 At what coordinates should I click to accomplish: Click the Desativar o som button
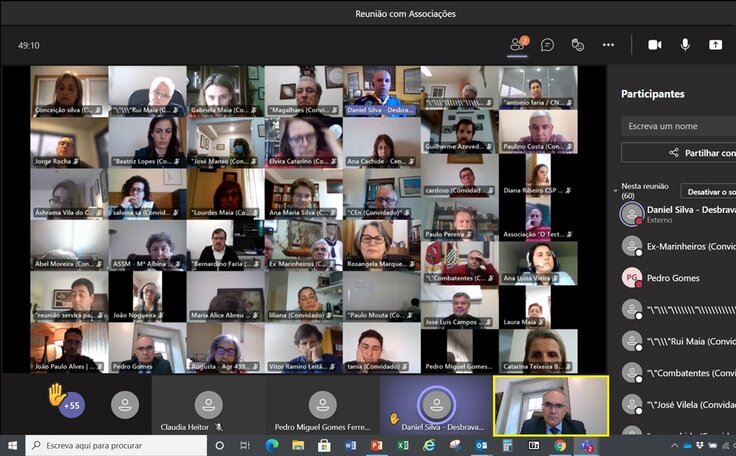tap(708, 191)
